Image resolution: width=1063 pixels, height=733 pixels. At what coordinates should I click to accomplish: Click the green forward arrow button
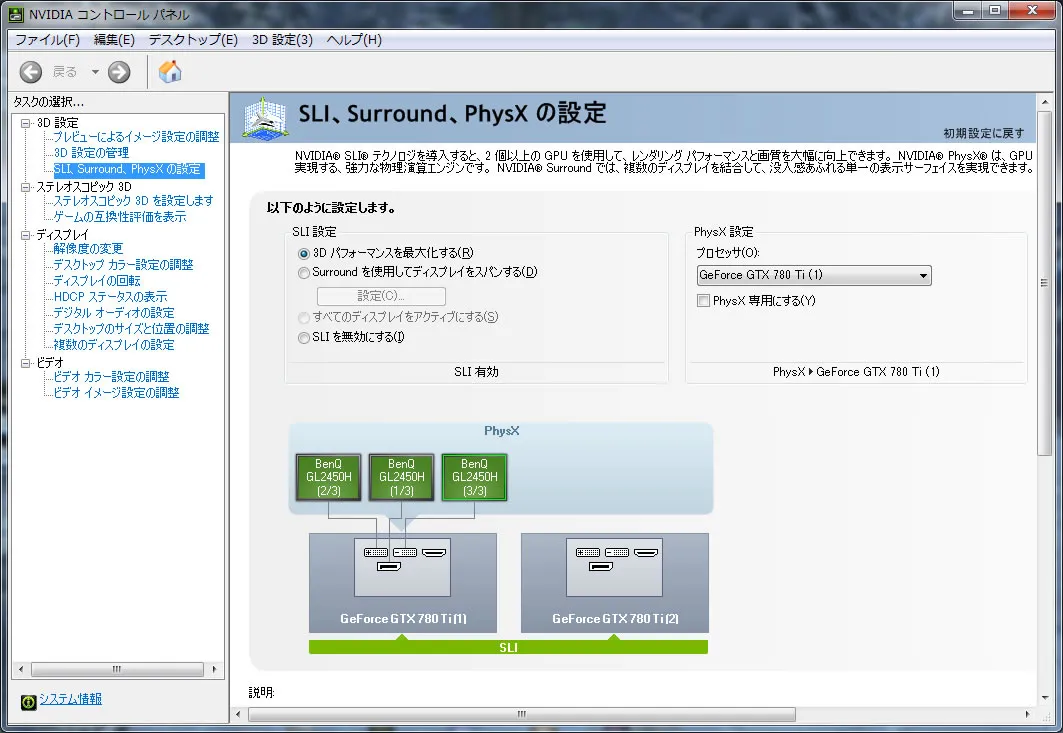point(119,72)
